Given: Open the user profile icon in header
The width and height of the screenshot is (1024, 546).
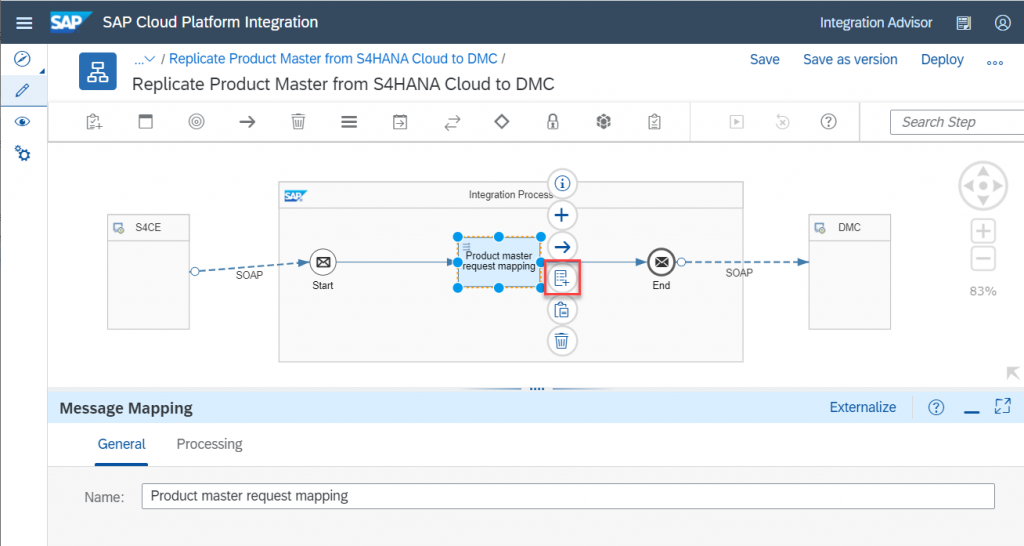Looking at the screenshot, I should tap(1002, 23).
